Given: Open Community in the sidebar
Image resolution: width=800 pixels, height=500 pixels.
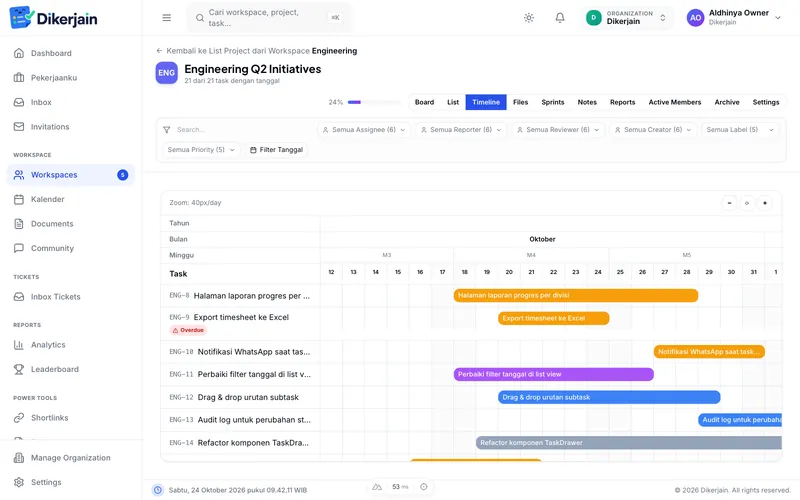Looking at the screenshot, I should pos(71,248).
